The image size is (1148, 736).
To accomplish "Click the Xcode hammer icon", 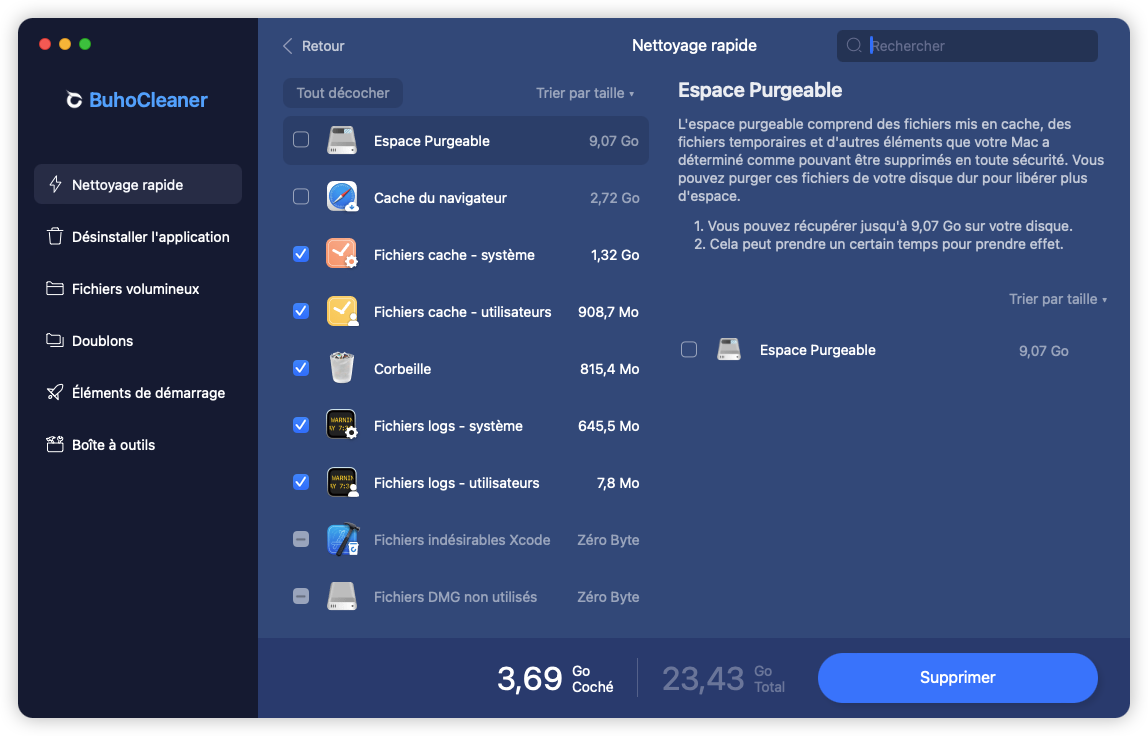I will click(342, 539).
